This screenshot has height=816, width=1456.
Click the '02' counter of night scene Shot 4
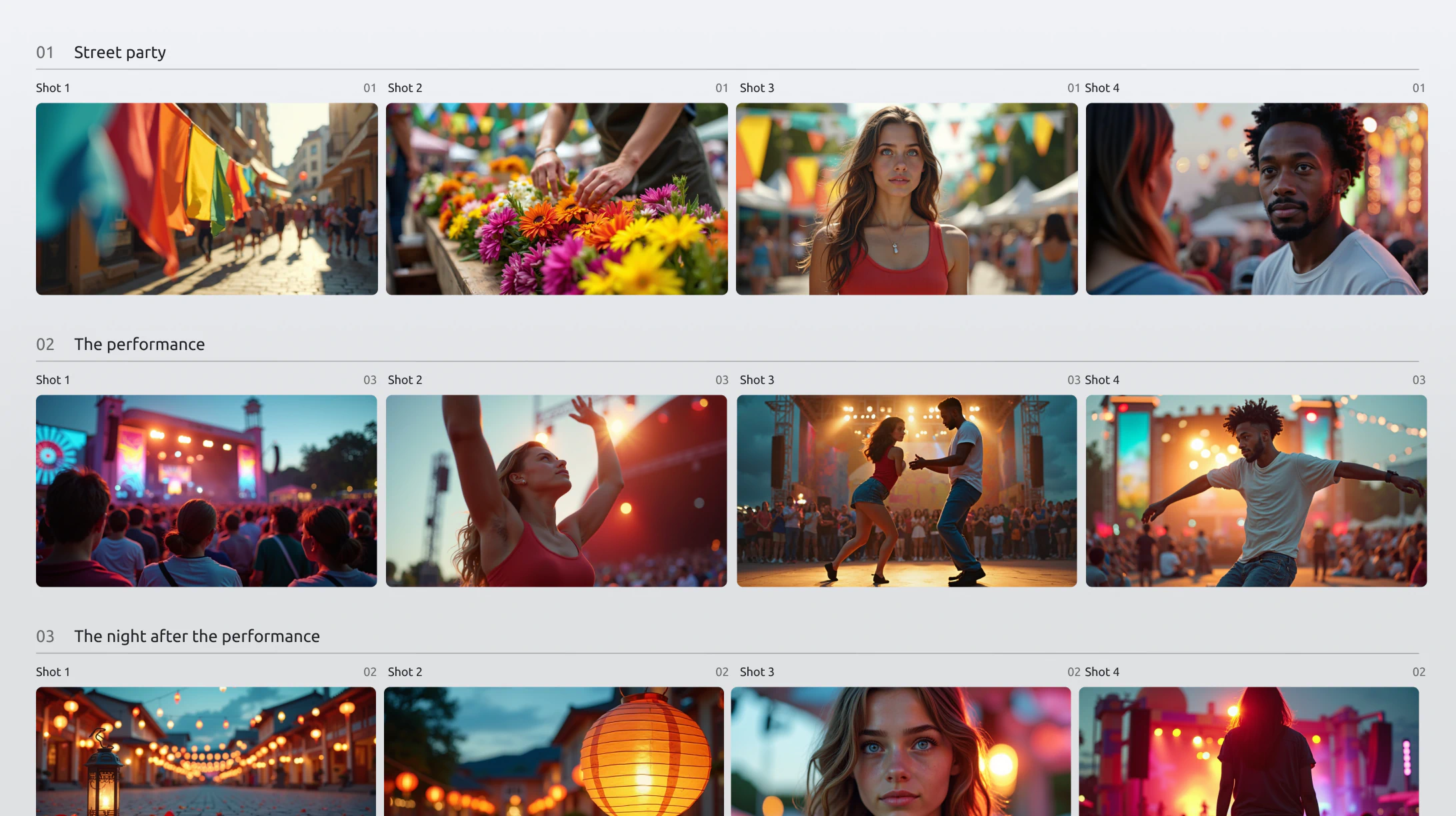[1419, 672]
